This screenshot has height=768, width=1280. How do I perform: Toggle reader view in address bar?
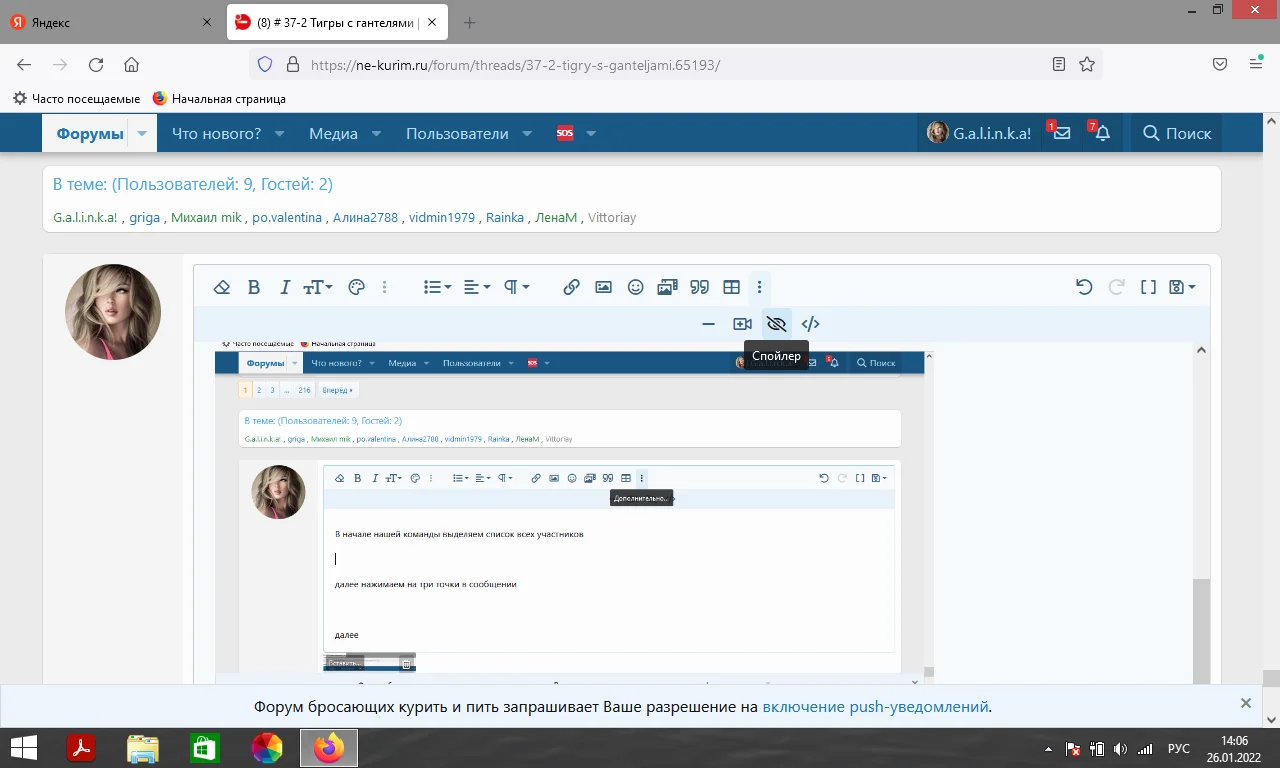(1059, 64)
